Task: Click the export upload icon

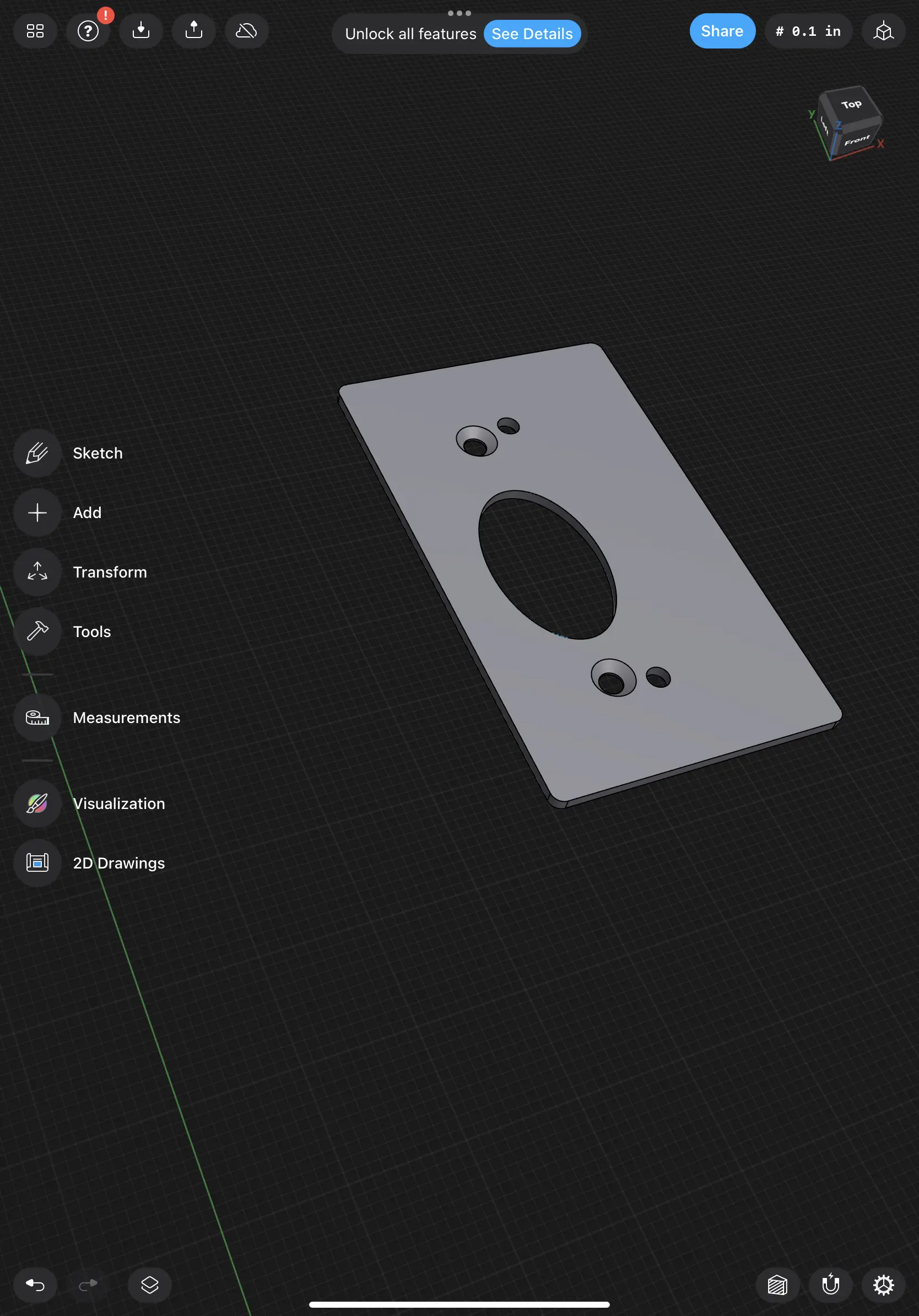Action: pyautogui.click(x=193, y=31)
